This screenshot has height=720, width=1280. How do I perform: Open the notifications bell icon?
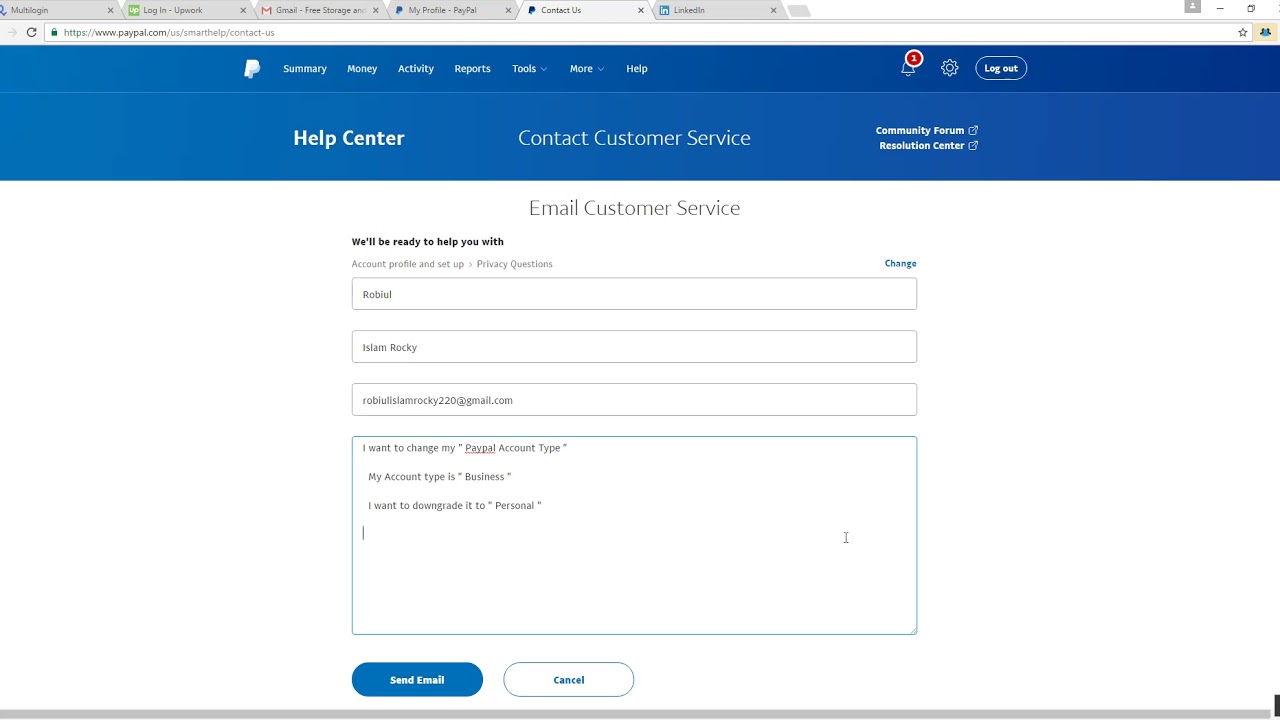(908, 68)
